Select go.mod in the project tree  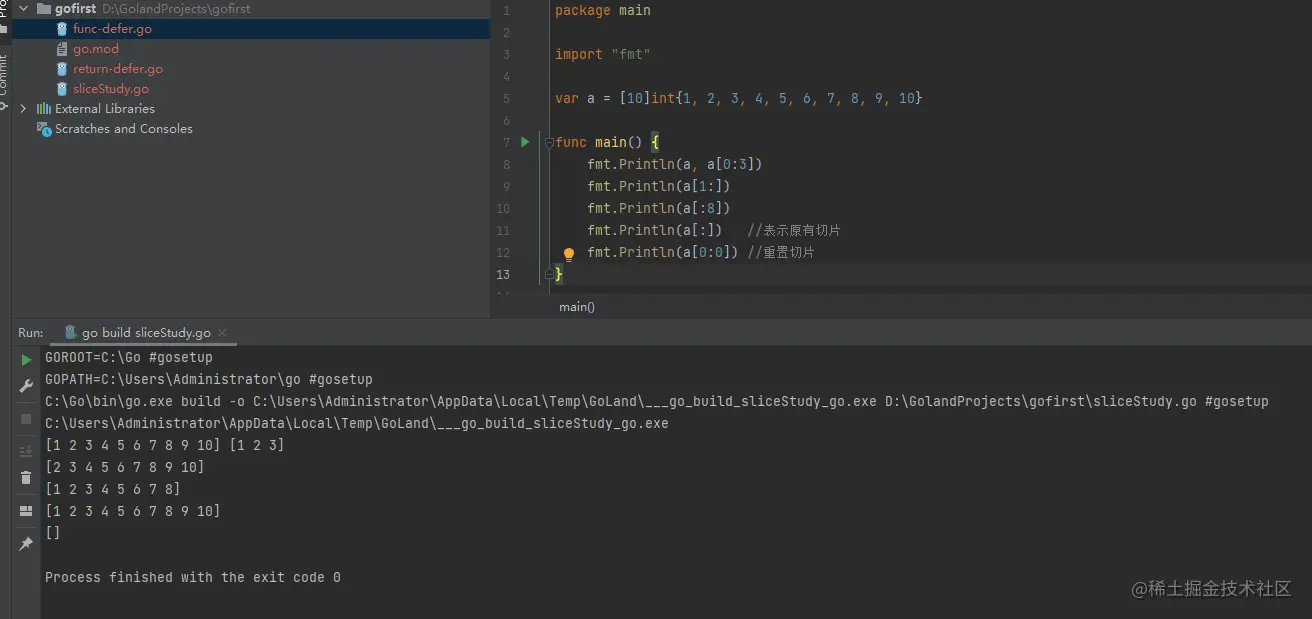(96, 49)
